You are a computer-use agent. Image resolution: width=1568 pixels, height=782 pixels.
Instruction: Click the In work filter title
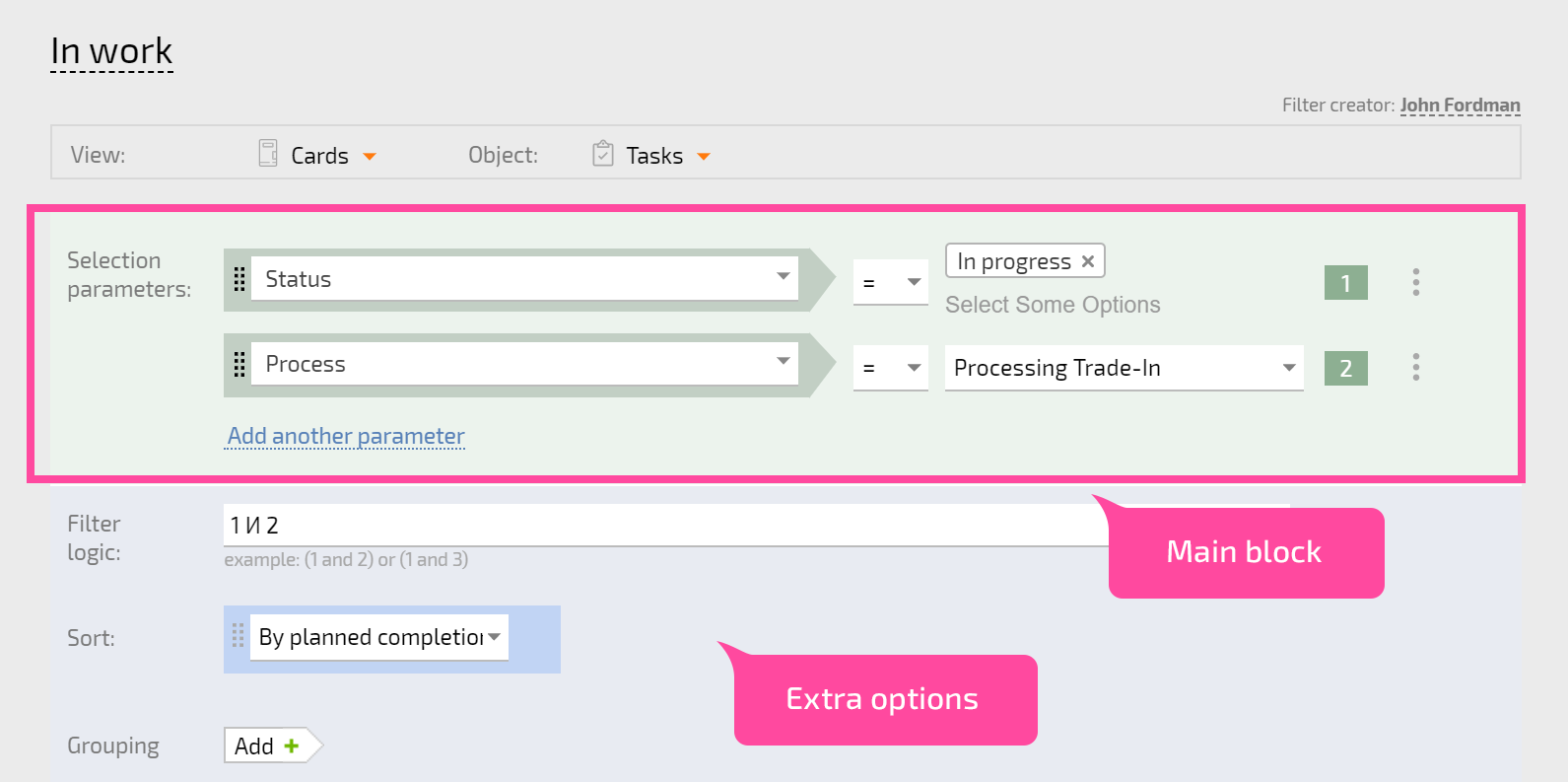pyautogui.click(x=111, y=51)
